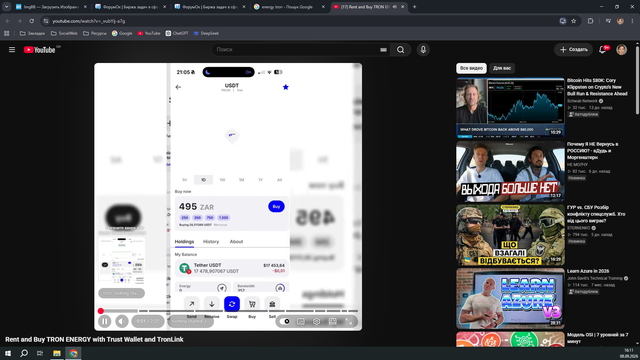Viewport: 640px width, 360px height.
Task: Close the 'energy tron' Google tab
Action: point(323,7)
